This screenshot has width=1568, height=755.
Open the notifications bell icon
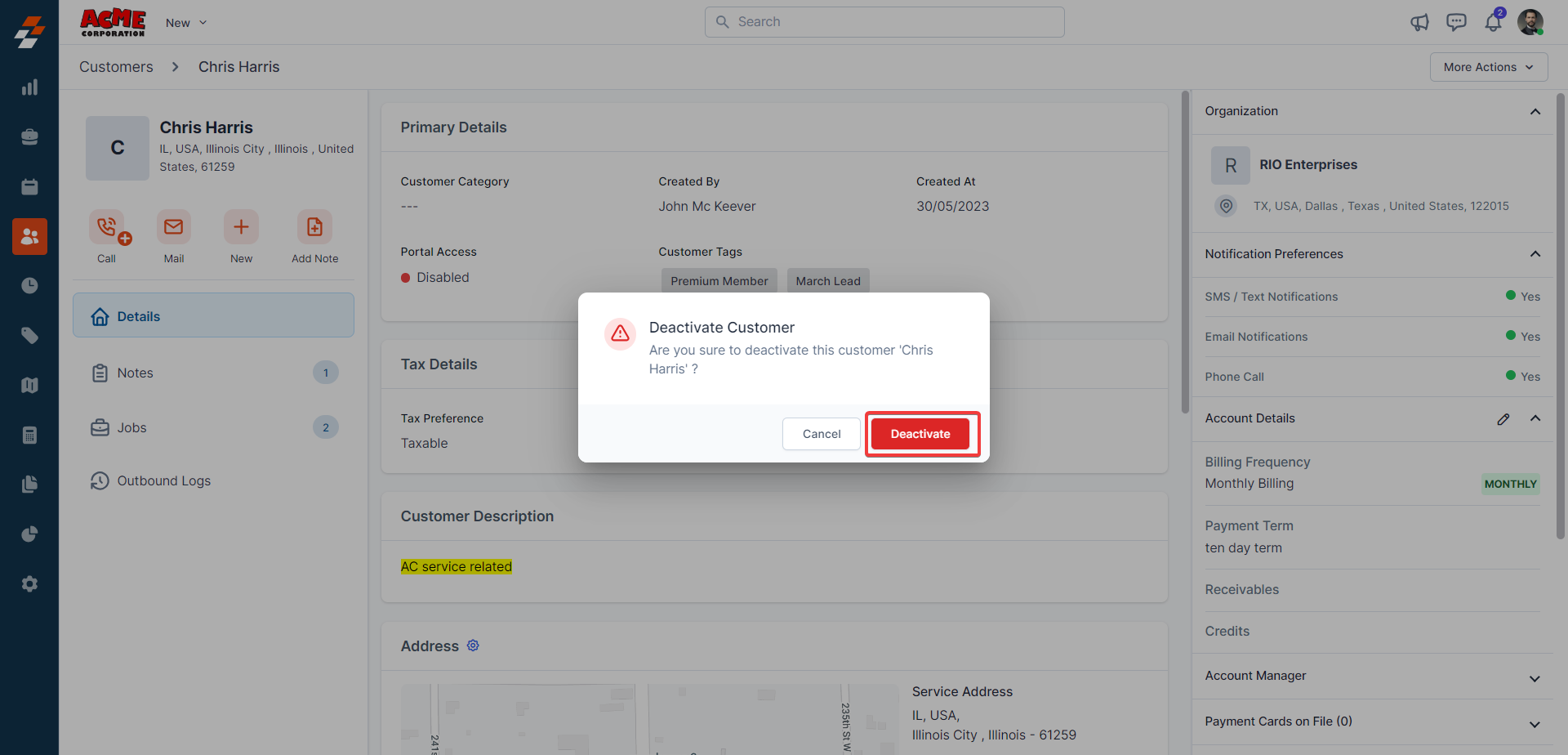(1493, 21)
